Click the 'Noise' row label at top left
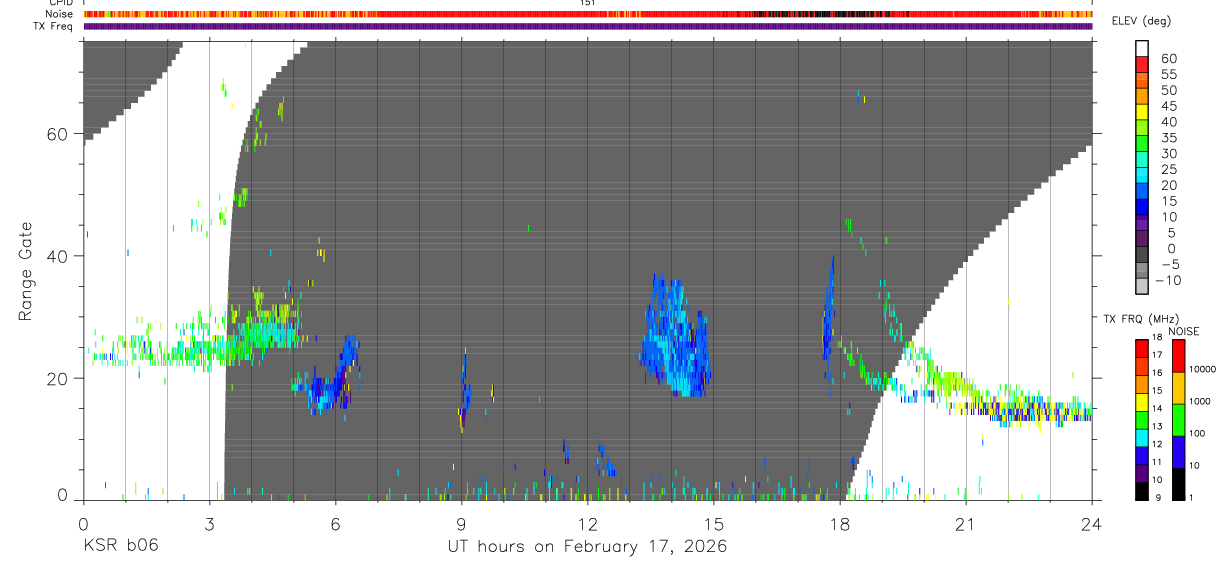This screenshot has height=567, width=1228. pyautogui.click(x=59, y=14)
